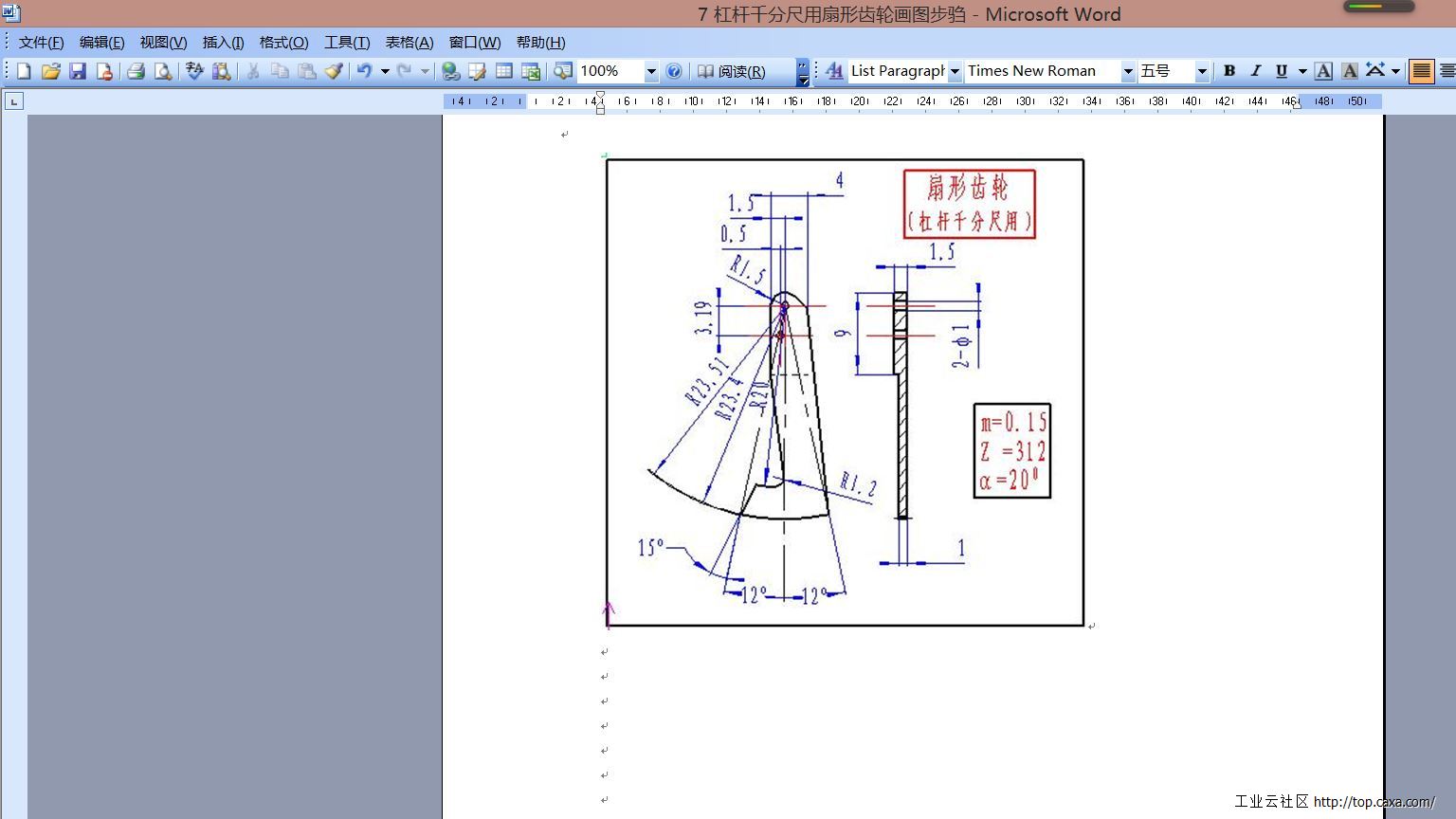Viewport: 1456px width, 819px height.
Task: Insert an Excel worksheet
Action: tap(531, 71)
